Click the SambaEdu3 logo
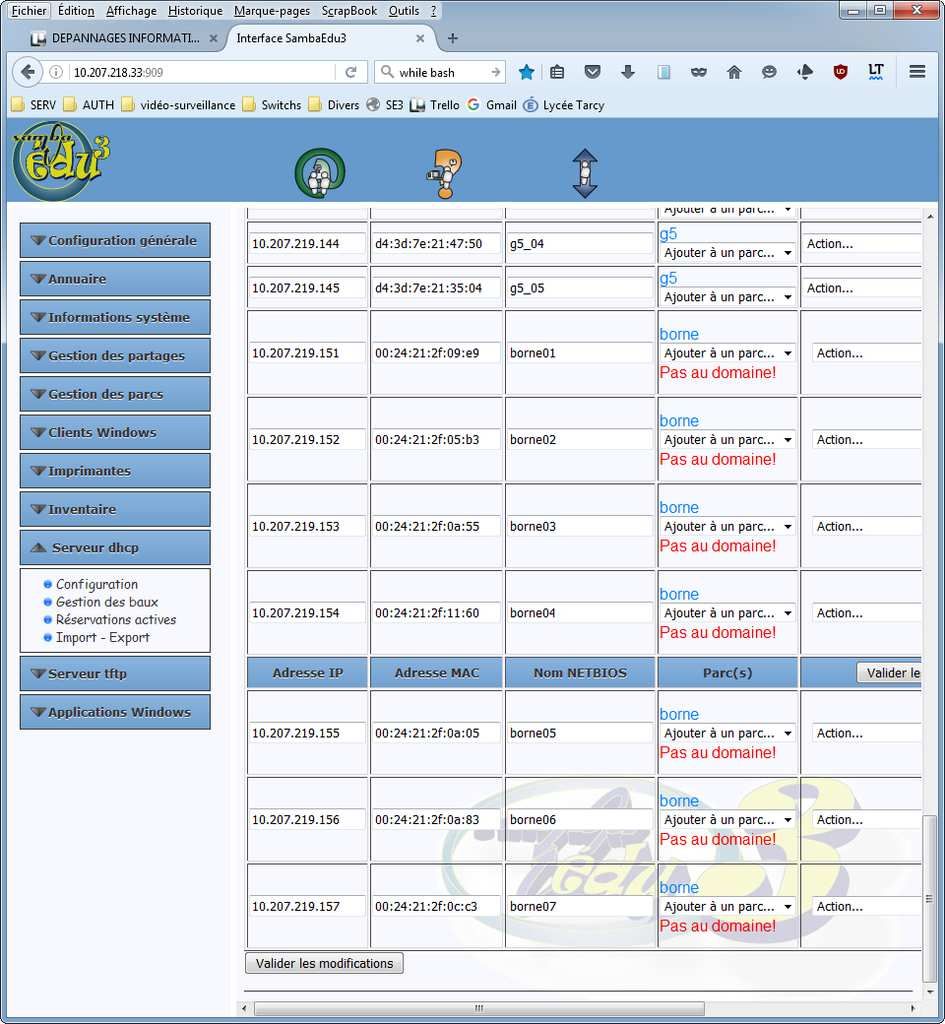Image resolution: width=945 pixels, height=1024 pixels. tap(61, 161)
